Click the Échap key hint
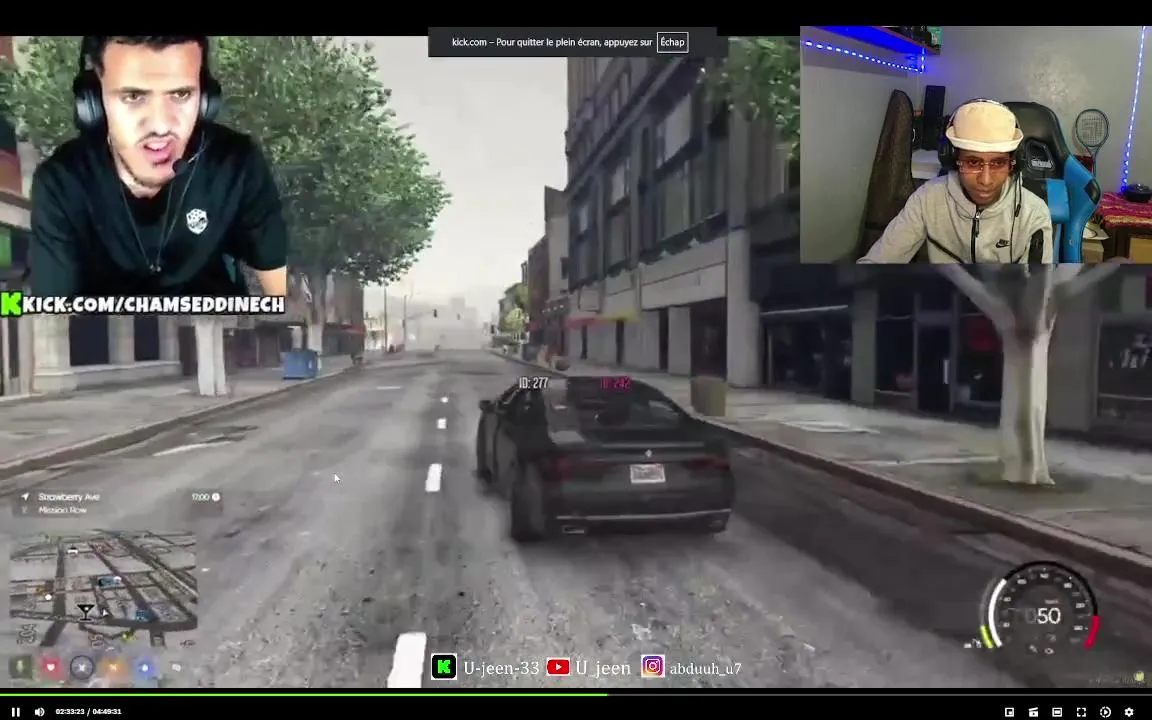The width and height of the screenshot is (1152, 720). coord(672,42)
